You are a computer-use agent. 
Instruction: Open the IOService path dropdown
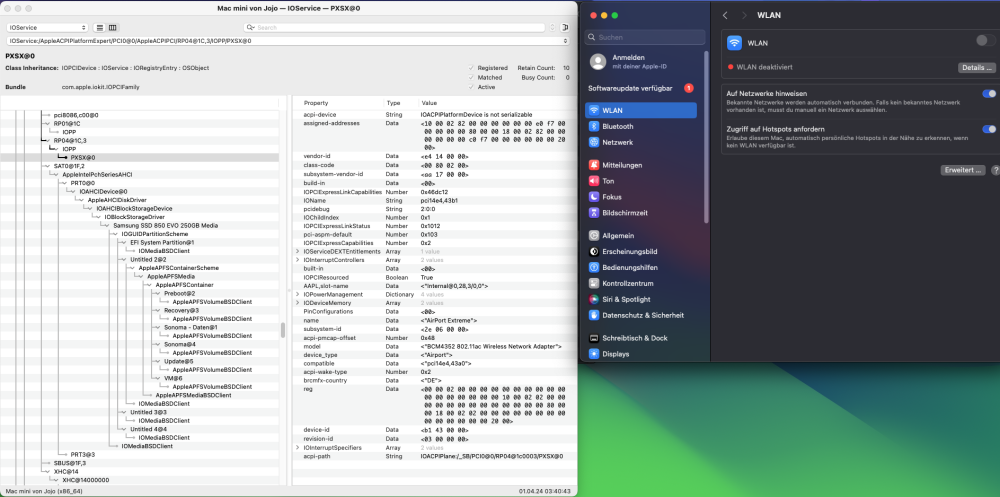coord(288,41)
